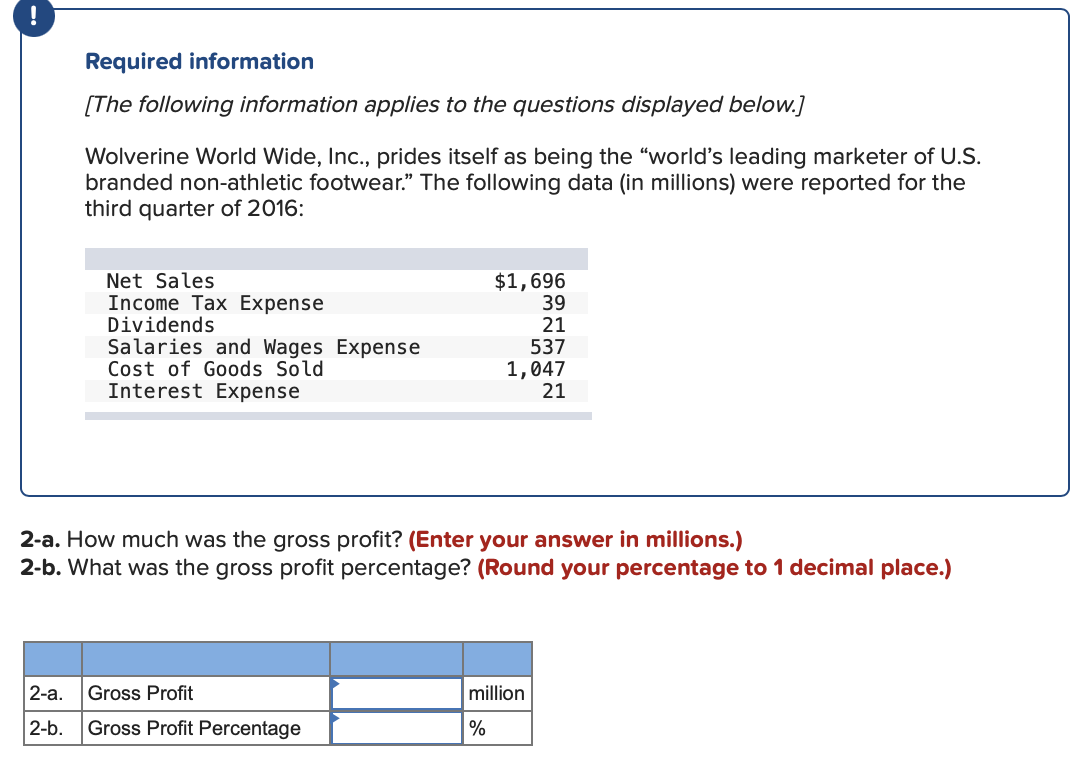Screen dimensions: 1078x777
Task: Click the million unit cell
Action: point(497,692)
